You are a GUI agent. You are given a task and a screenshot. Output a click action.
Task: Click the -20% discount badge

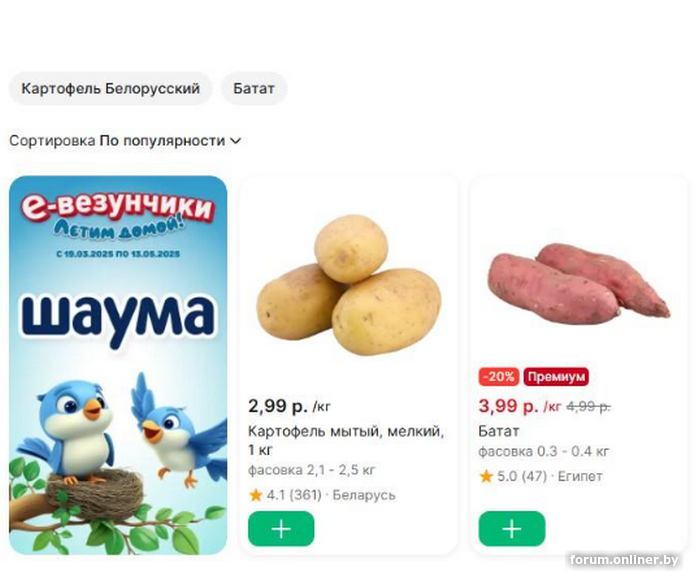[x=499, y=377]
